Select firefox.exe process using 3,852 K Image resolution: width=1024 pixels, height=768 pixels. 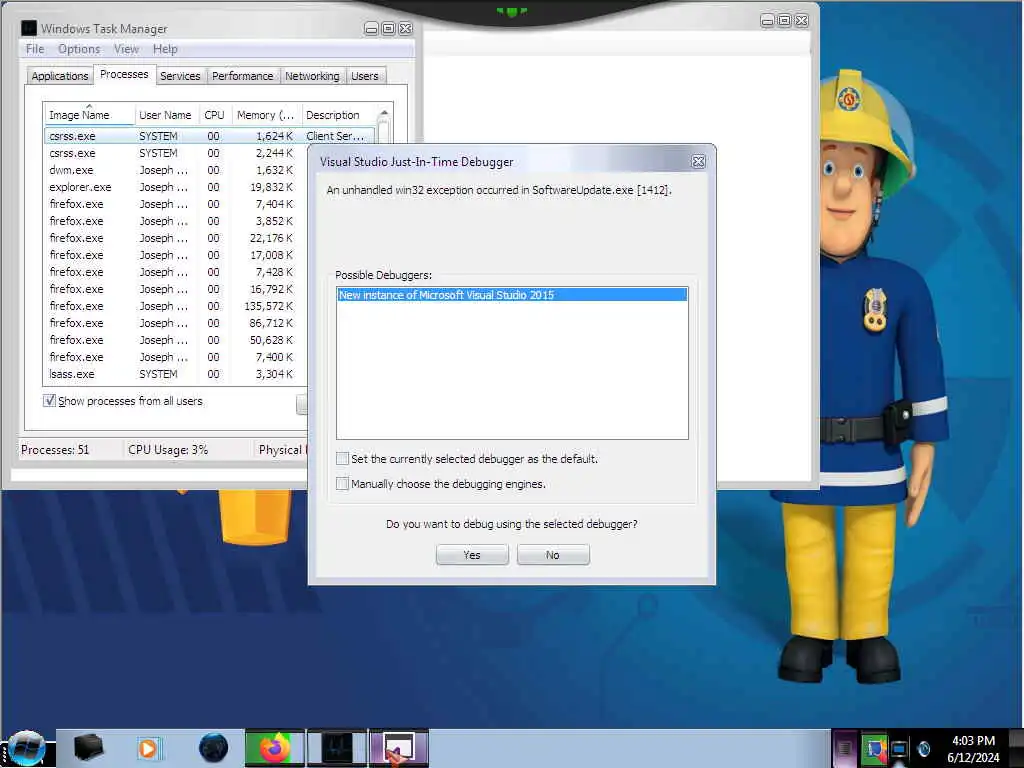click(x=176, y=221)
